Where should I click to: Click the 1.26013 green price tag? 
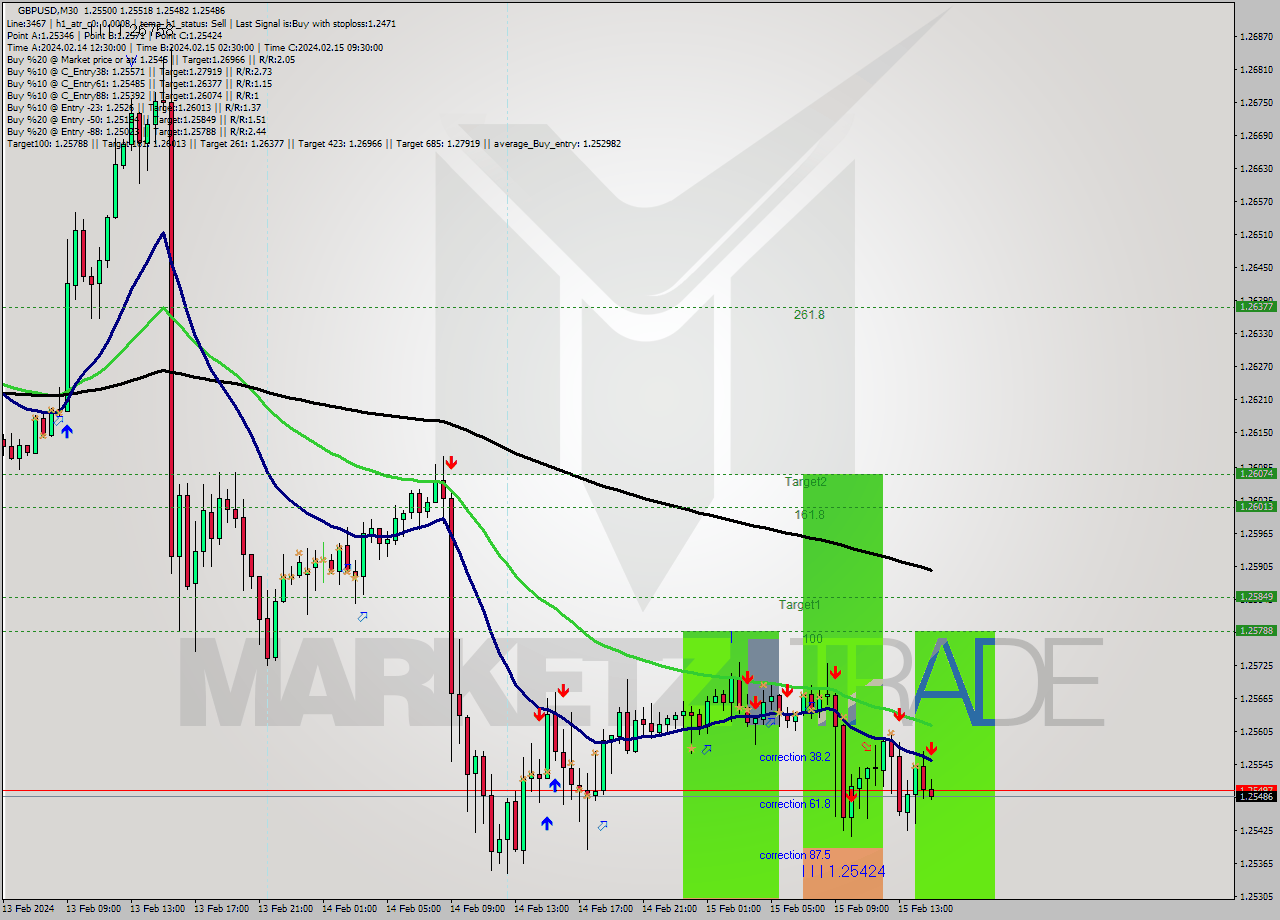[1256, 507]
